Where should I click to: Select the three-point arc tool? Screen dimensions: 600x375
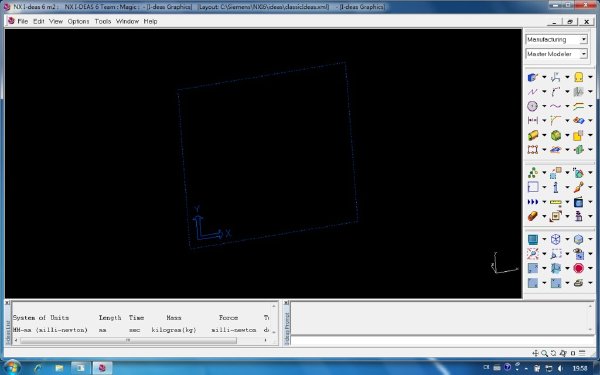pyautogui.click(x=556, y=92)
